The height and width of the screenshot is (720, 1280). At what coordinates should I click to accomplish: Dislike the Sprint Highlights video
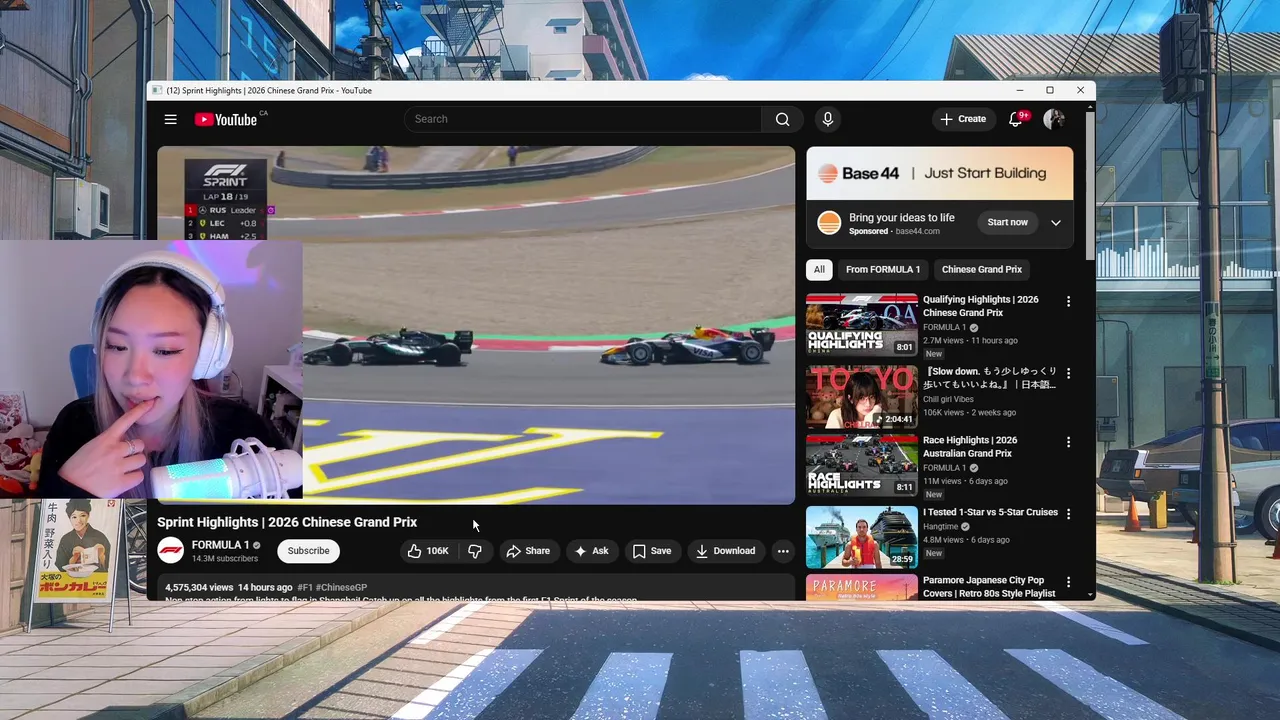click(475, 551)
